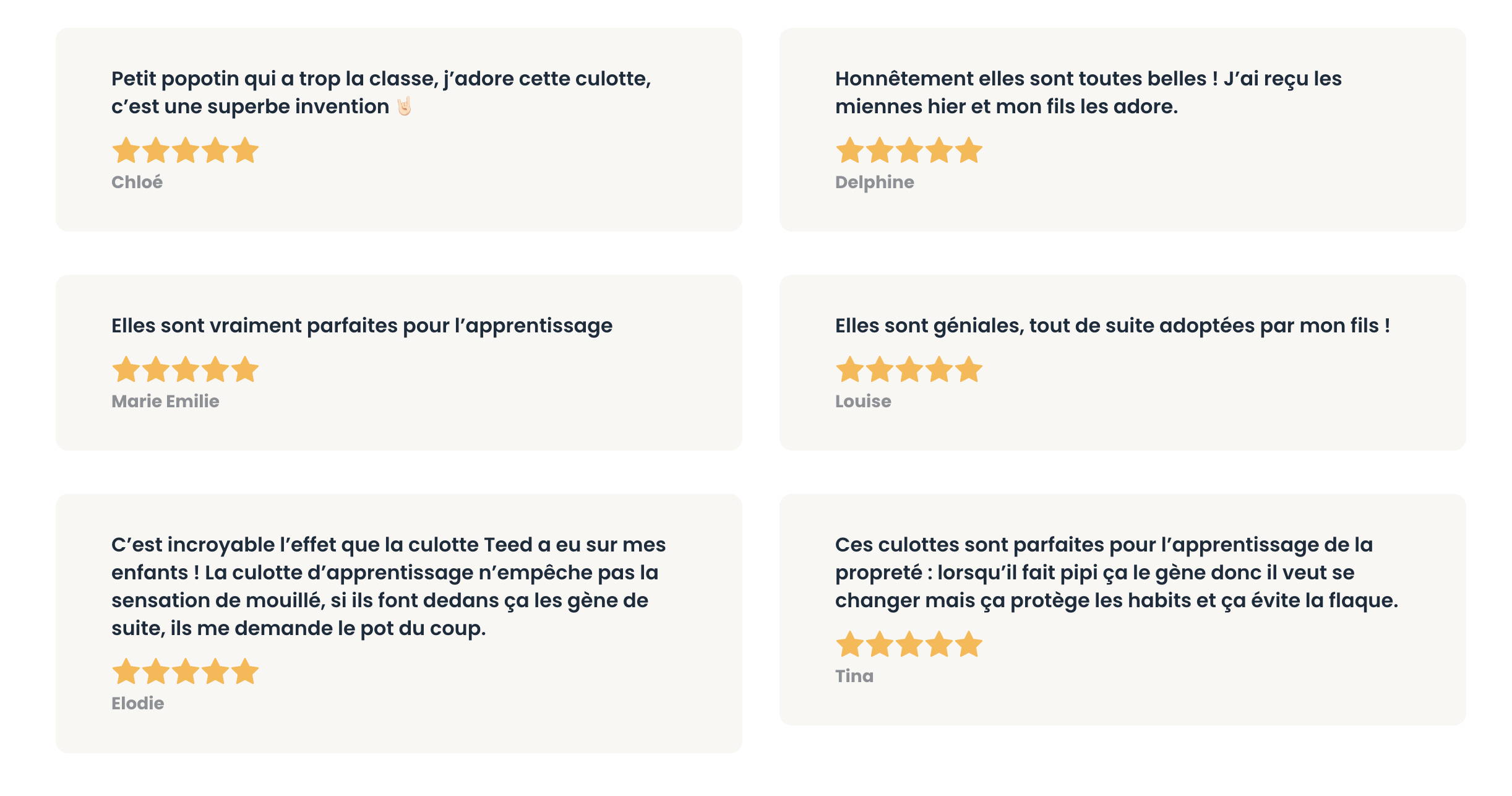Image resolution: width=1512 pixels, height=796 pixels.
Task: Click the review text starting 'C'est incroyable'
Action: [x=389, y=586]
